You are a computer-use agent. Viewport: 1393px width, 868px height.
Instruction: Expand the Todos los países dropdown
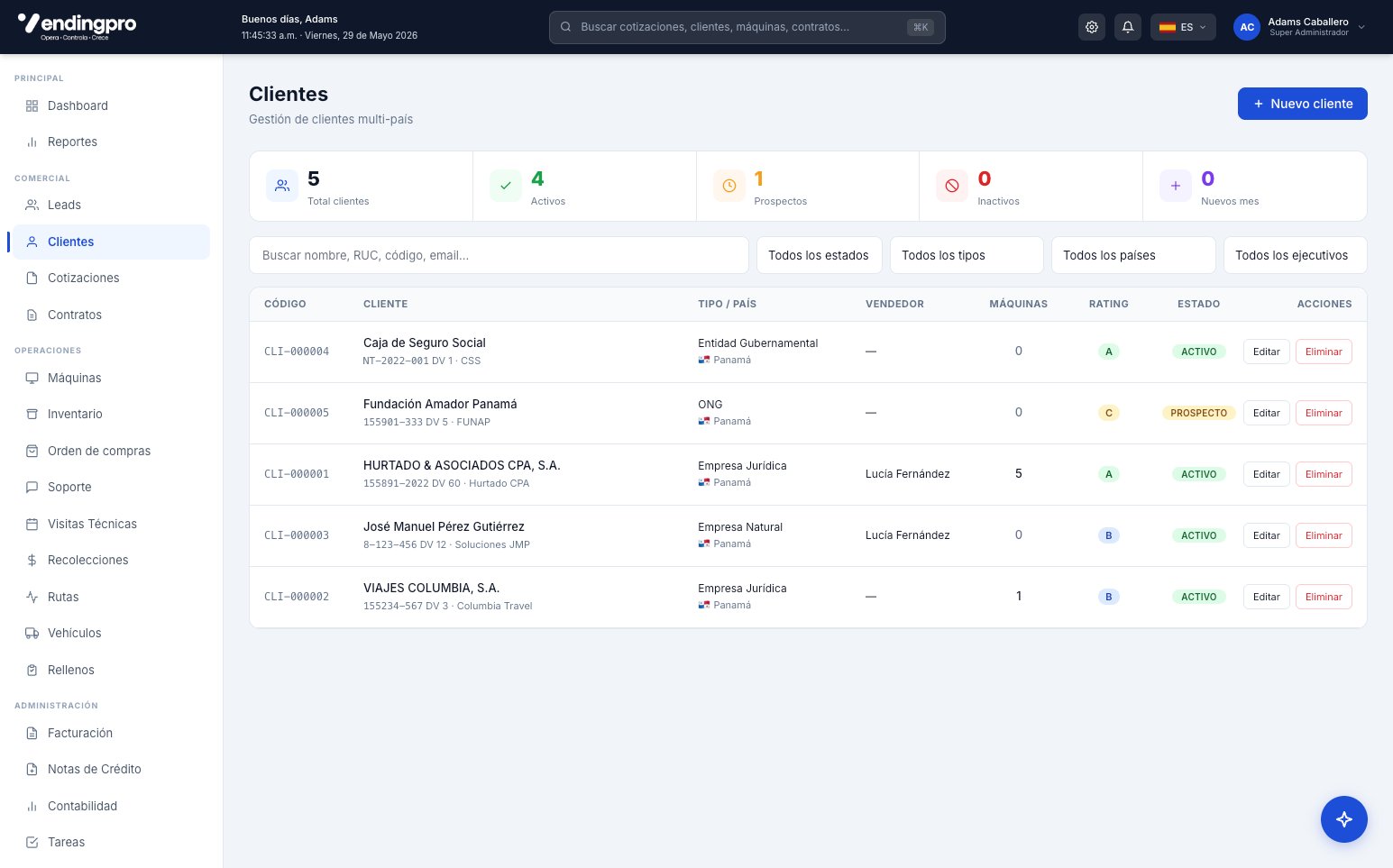pos(1133,255)
